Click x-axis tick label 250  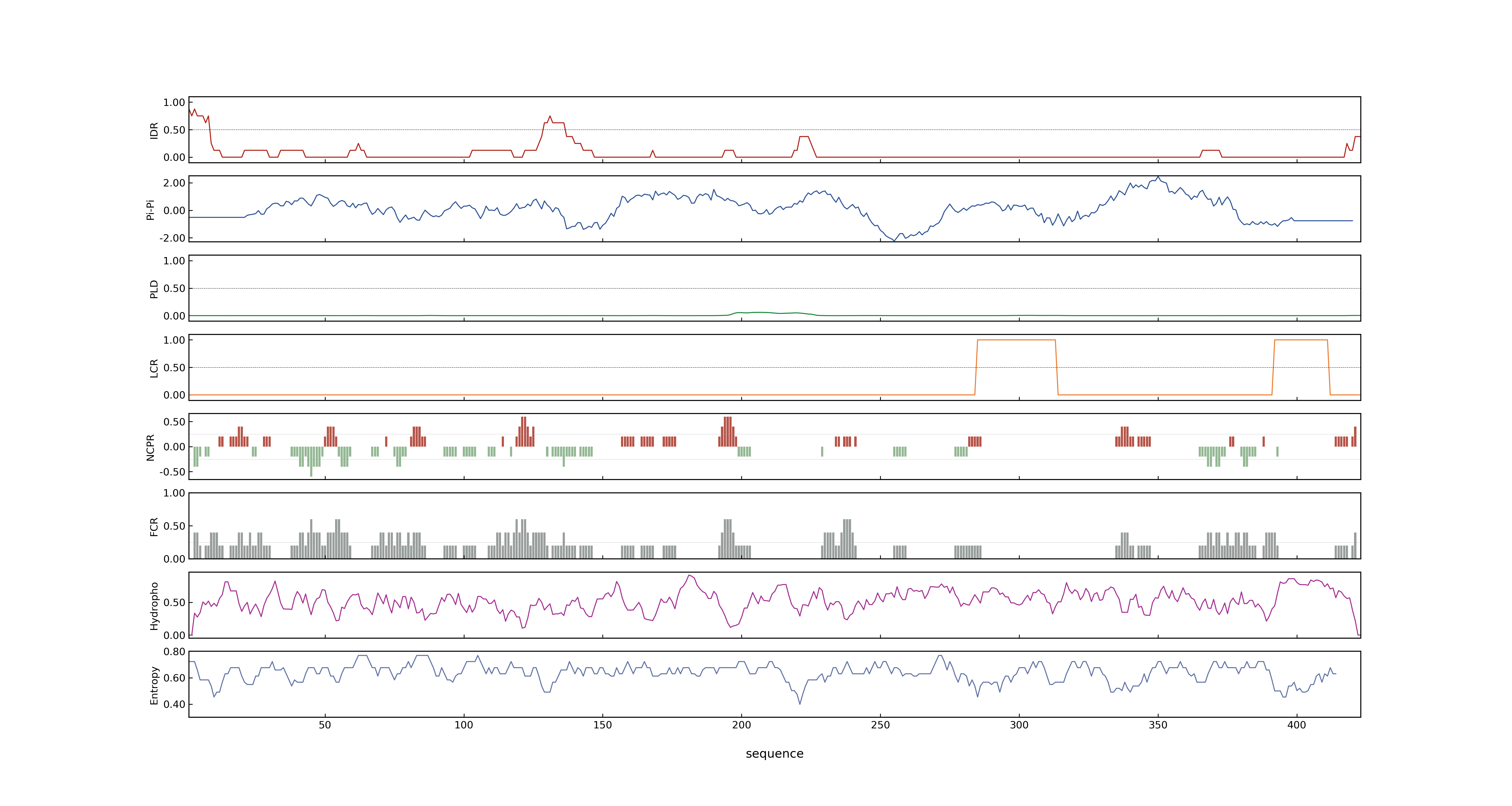point(880,725)
